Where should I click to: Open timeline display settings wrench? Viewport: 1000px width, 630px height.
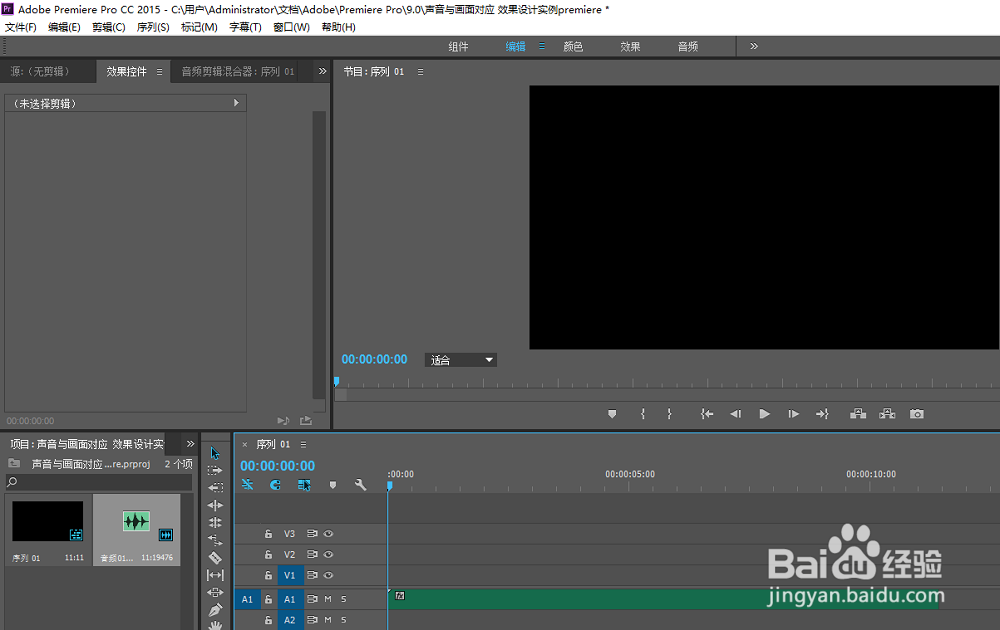(360, 485)
